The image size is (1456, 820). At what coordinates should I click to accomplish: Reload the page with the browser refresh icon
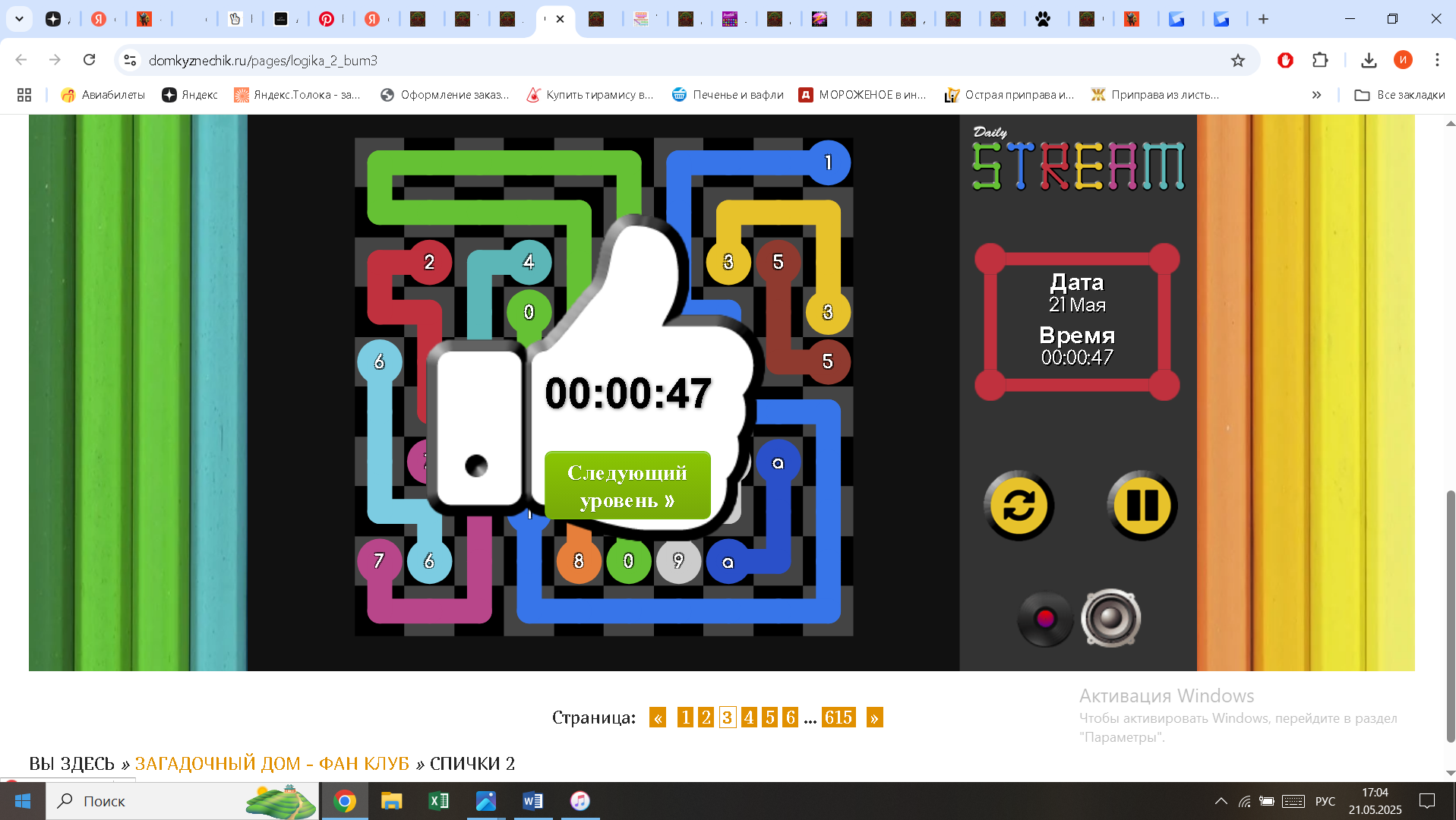[89, 60]
